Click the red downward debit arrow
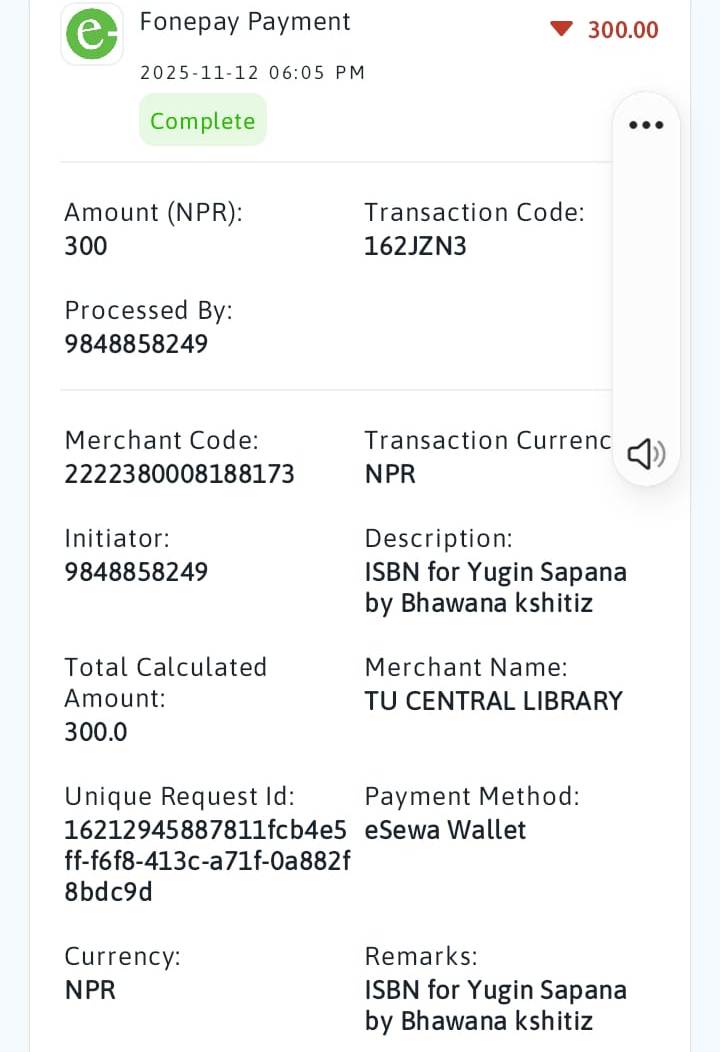Screen dimensions: 720x1052 pyautogui.click(x=561, y=29)
